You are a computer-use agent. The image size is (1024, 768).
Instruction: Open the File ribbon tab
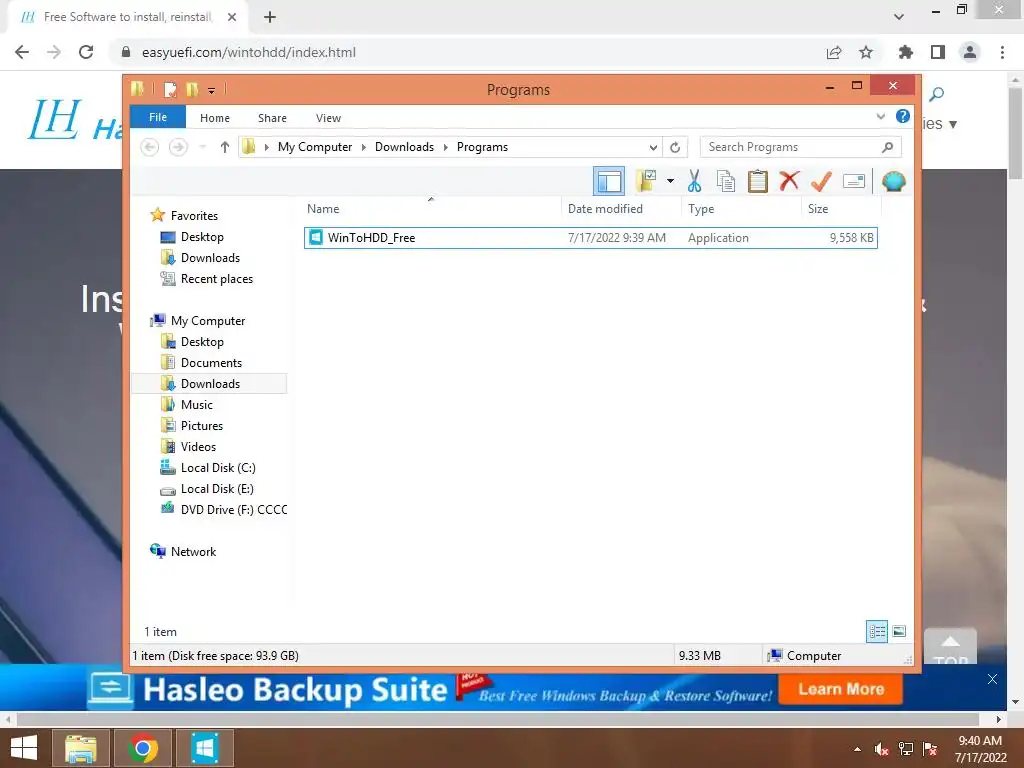[x=158, y=117]
